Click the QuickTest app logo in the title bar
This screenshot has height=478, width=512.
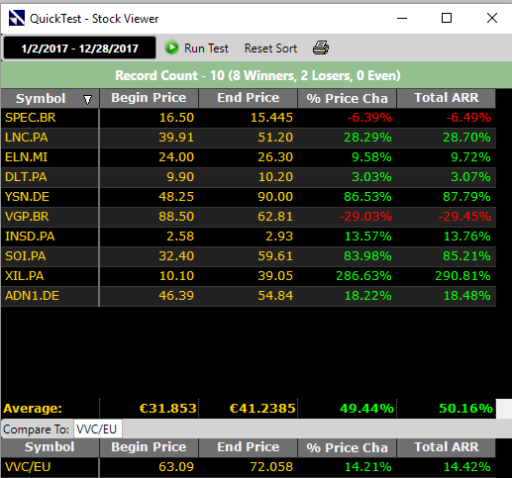pos(16,18)
